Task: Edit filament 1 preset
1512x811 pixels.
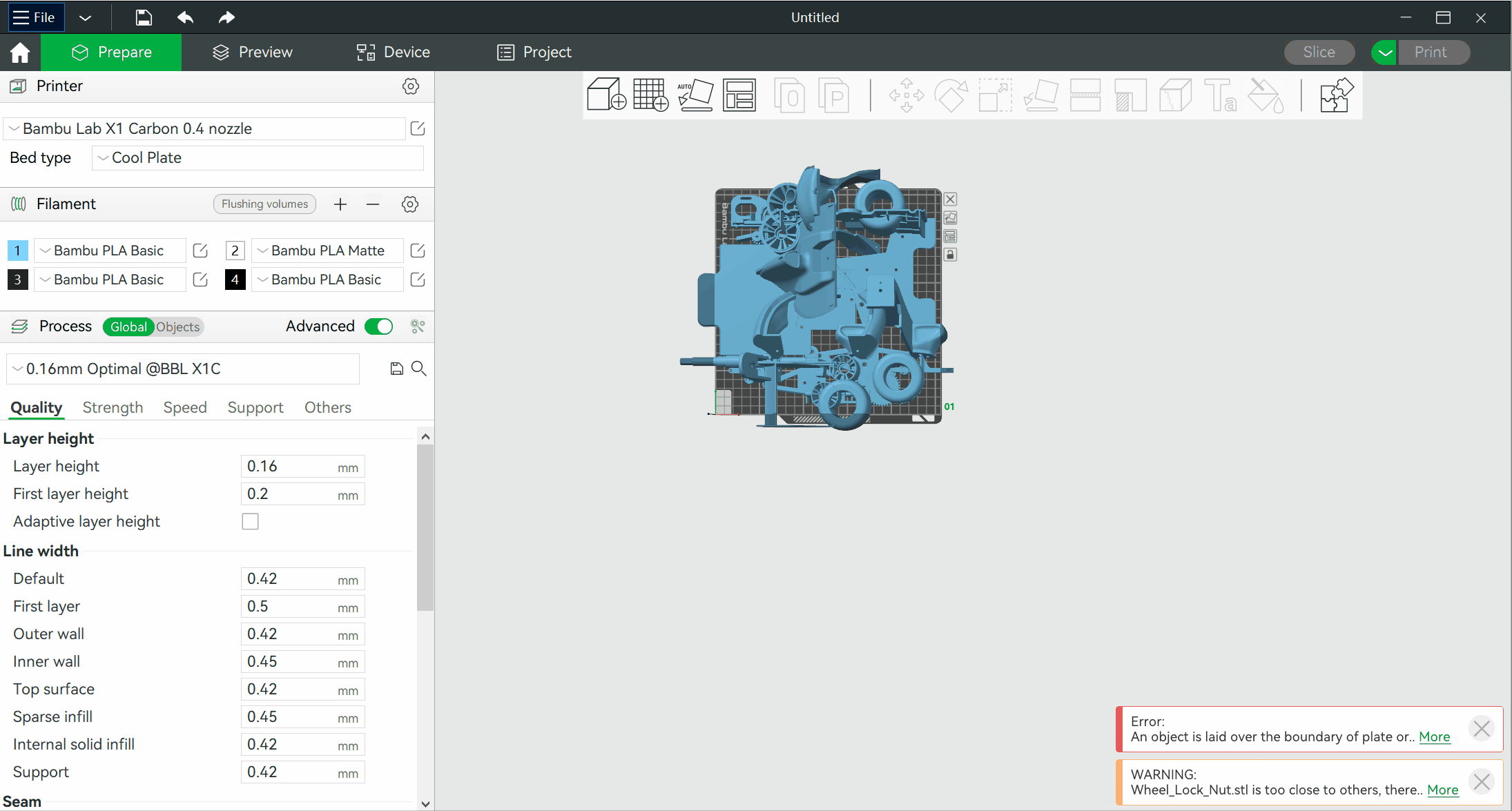Action: pyautogui.click(x=200, y=251)
